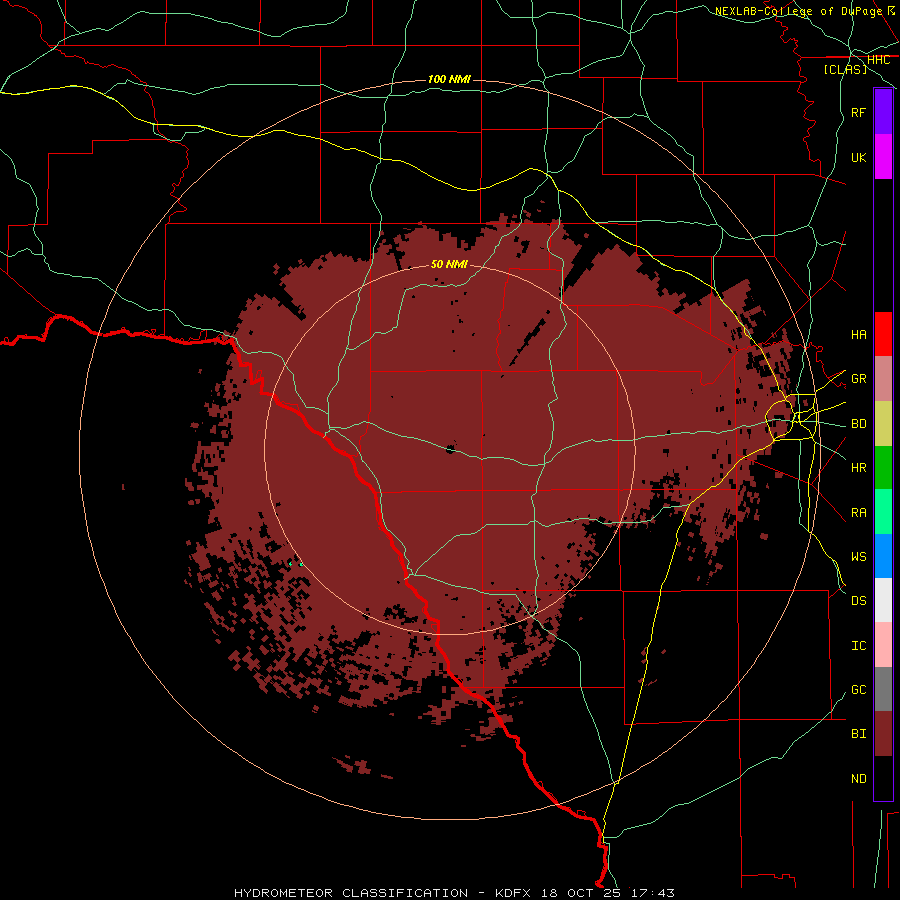
Task: Click the gray GC legend swatch
Action: [x=883, y=689]
